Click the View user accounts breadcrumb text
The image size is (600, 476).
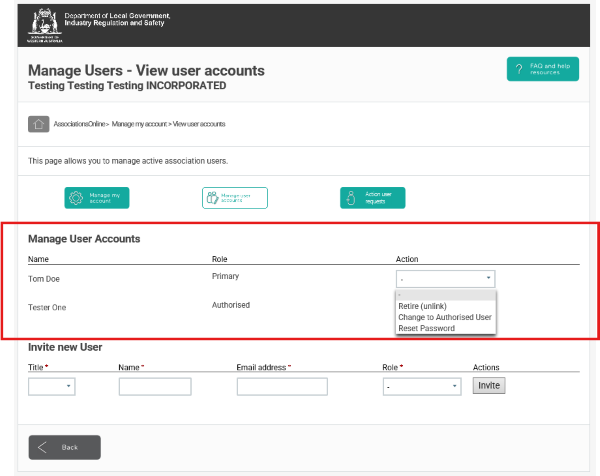point(199,124)
